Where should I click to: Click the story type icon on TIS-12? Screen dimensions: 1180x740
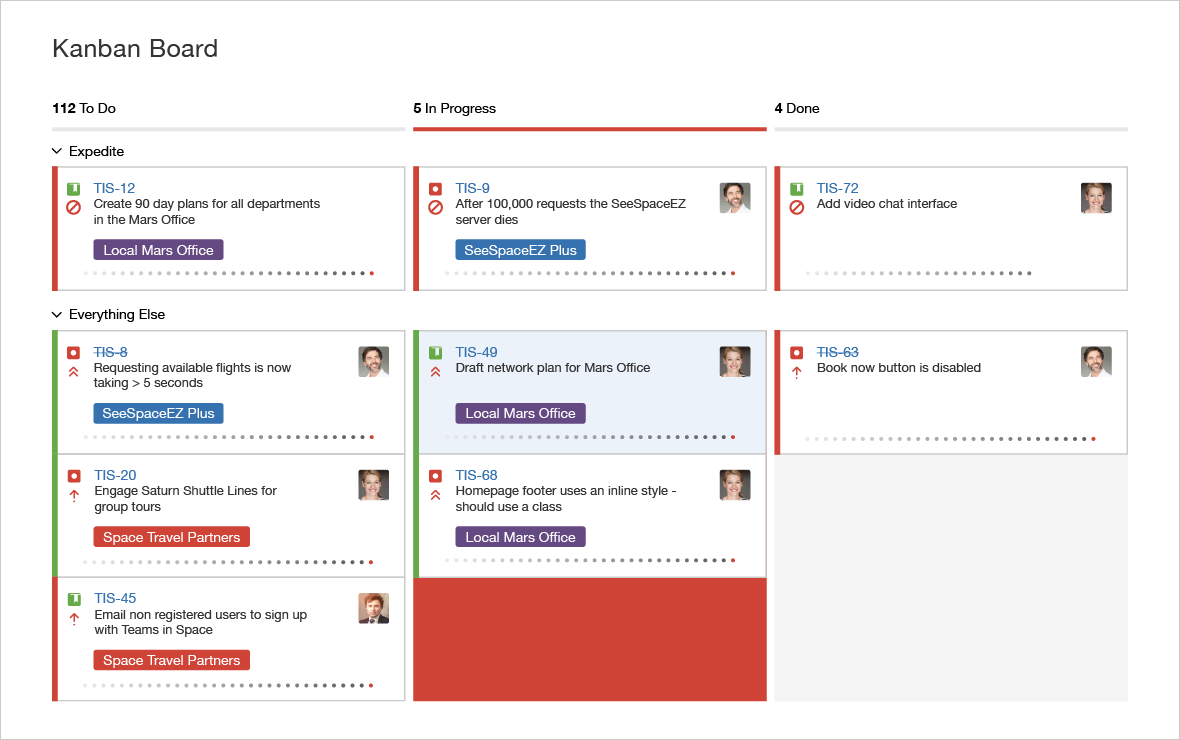(73, 189)
